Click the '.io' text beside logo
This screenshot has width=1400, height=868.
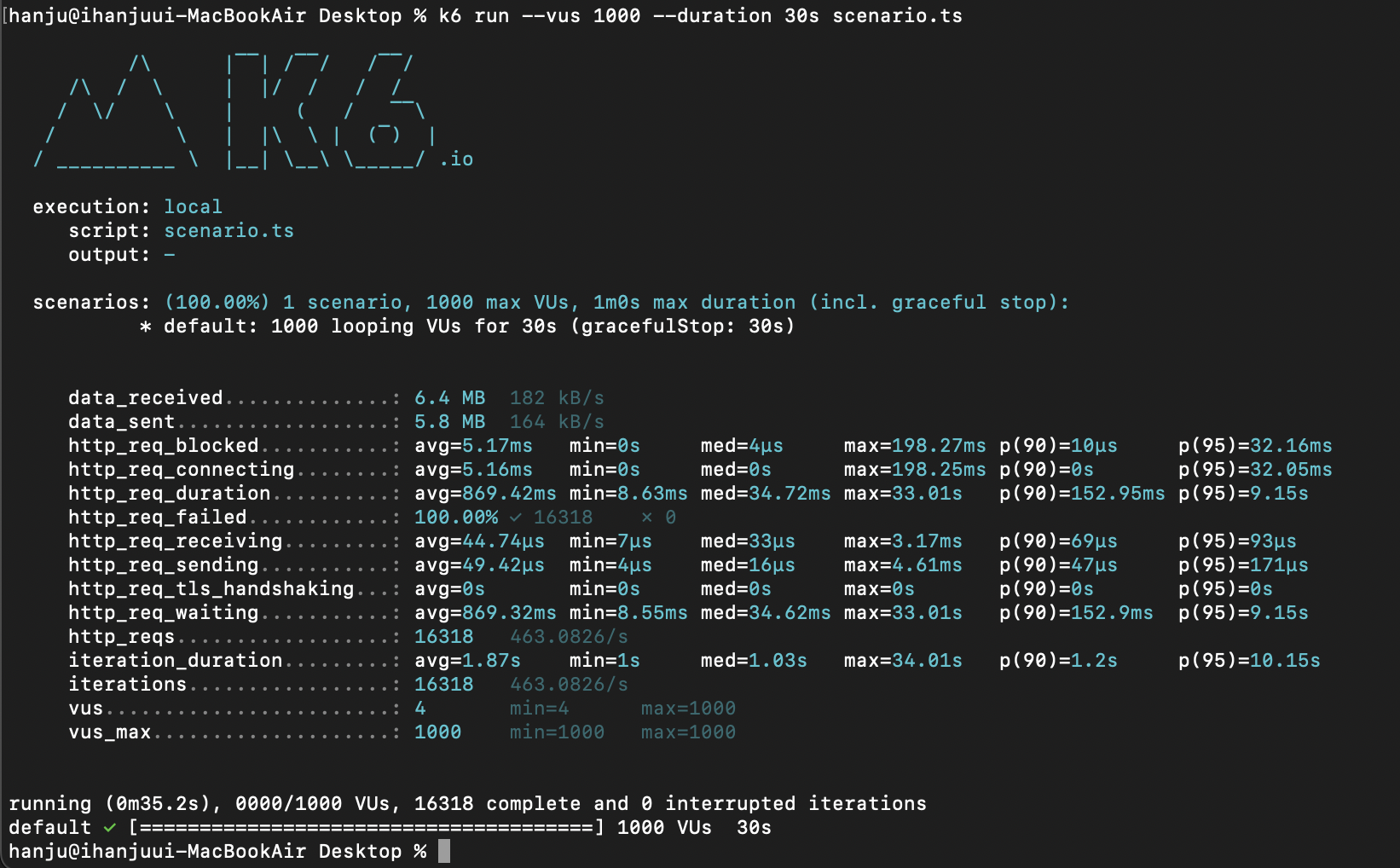coord(456,159)
